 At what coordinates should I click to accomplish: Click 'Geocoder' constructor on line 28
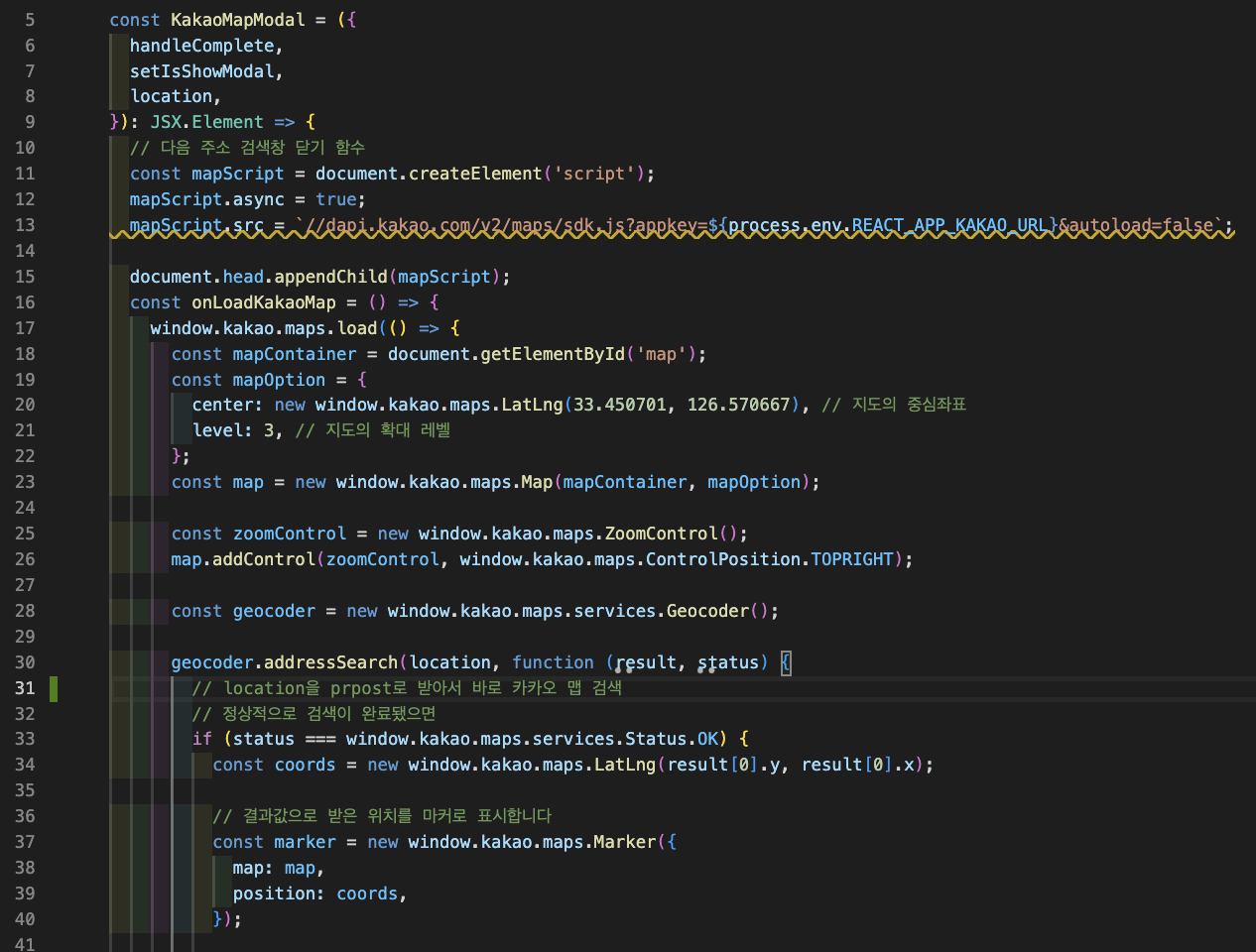coord(707,611)
